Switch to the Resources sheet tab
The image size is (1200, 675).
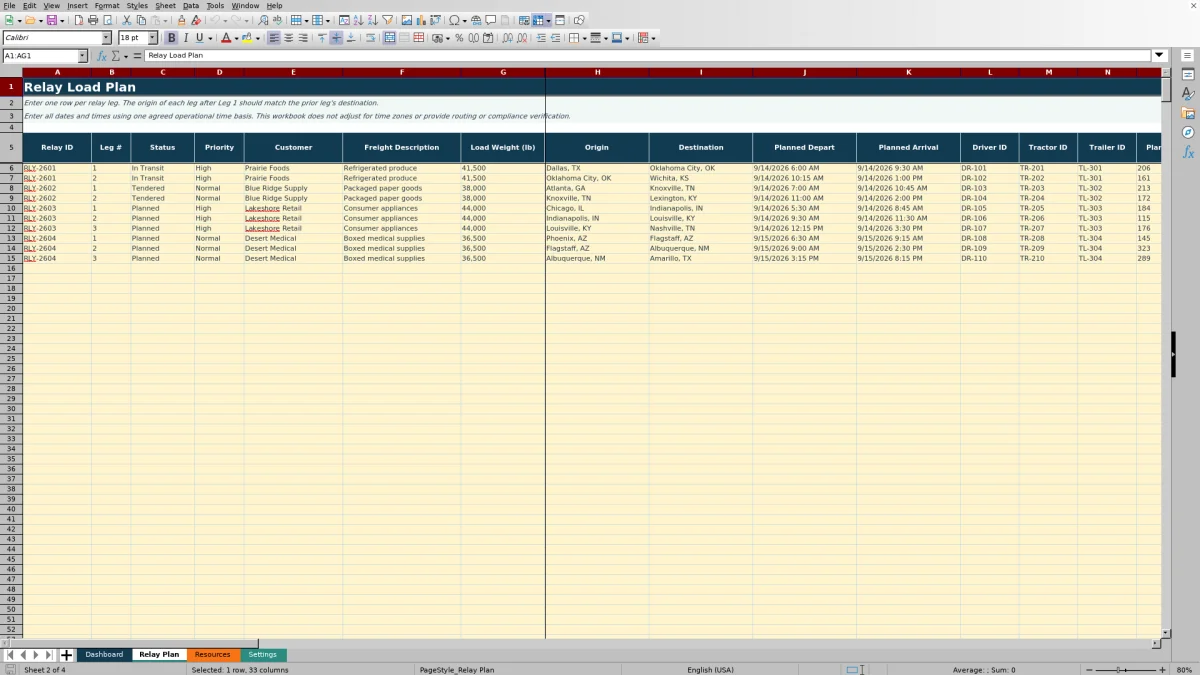coord(212,655)
